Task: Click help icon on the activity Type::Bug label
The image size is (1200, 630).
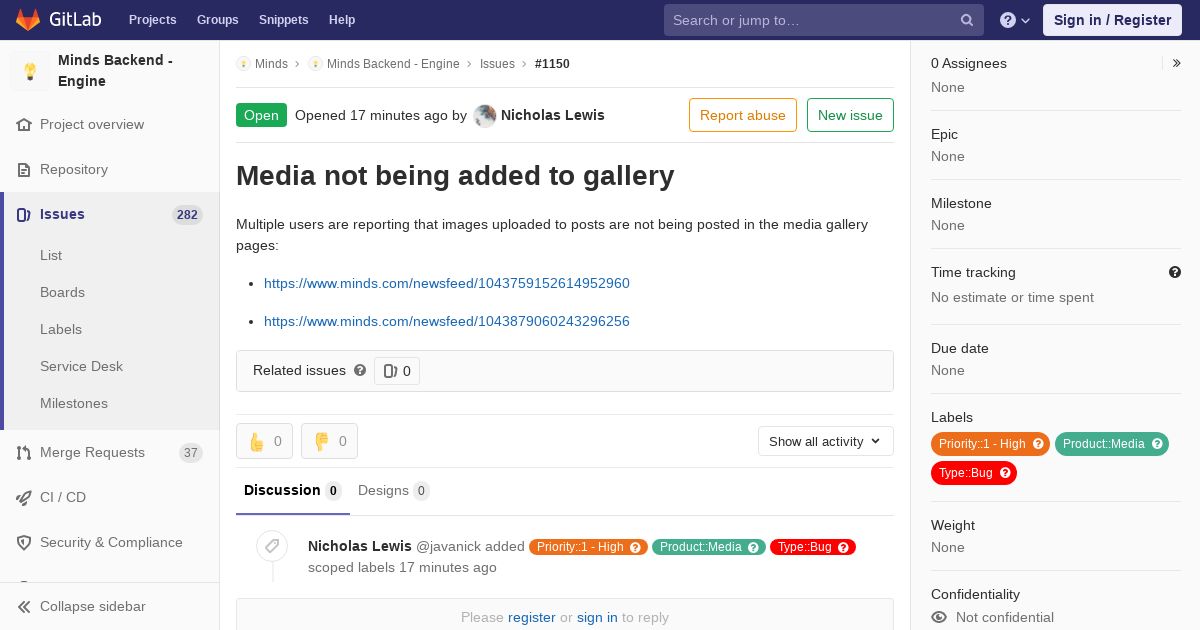Action: click(844, 547)
